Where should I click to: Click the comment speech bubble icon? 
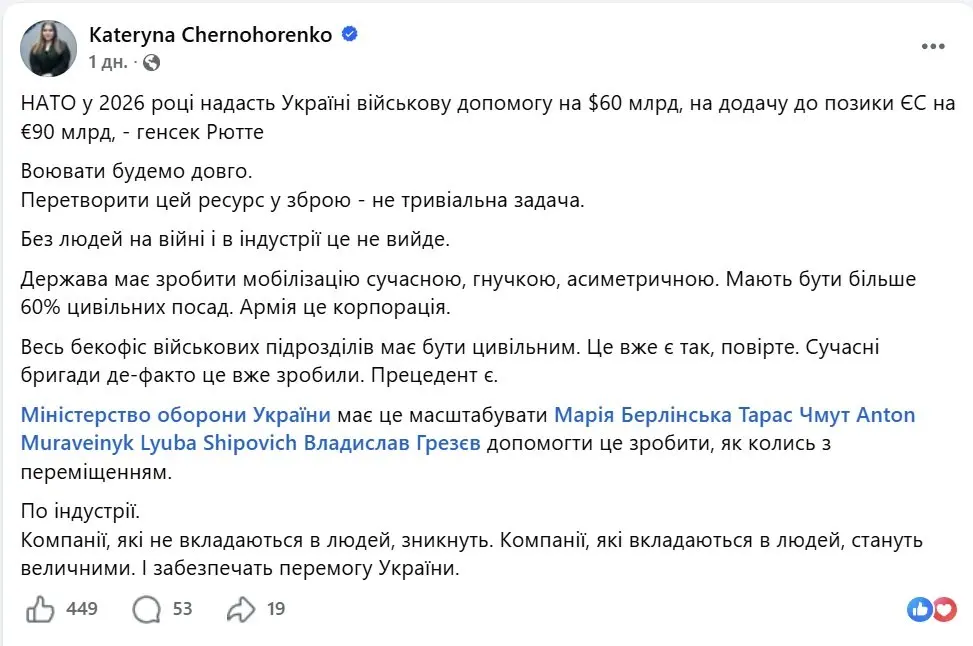point(147,608)
